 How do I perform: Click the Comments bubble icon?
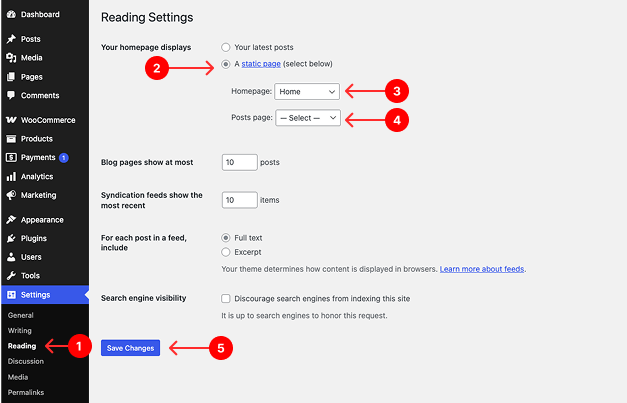pyautogui.click(x=10, y=95)
